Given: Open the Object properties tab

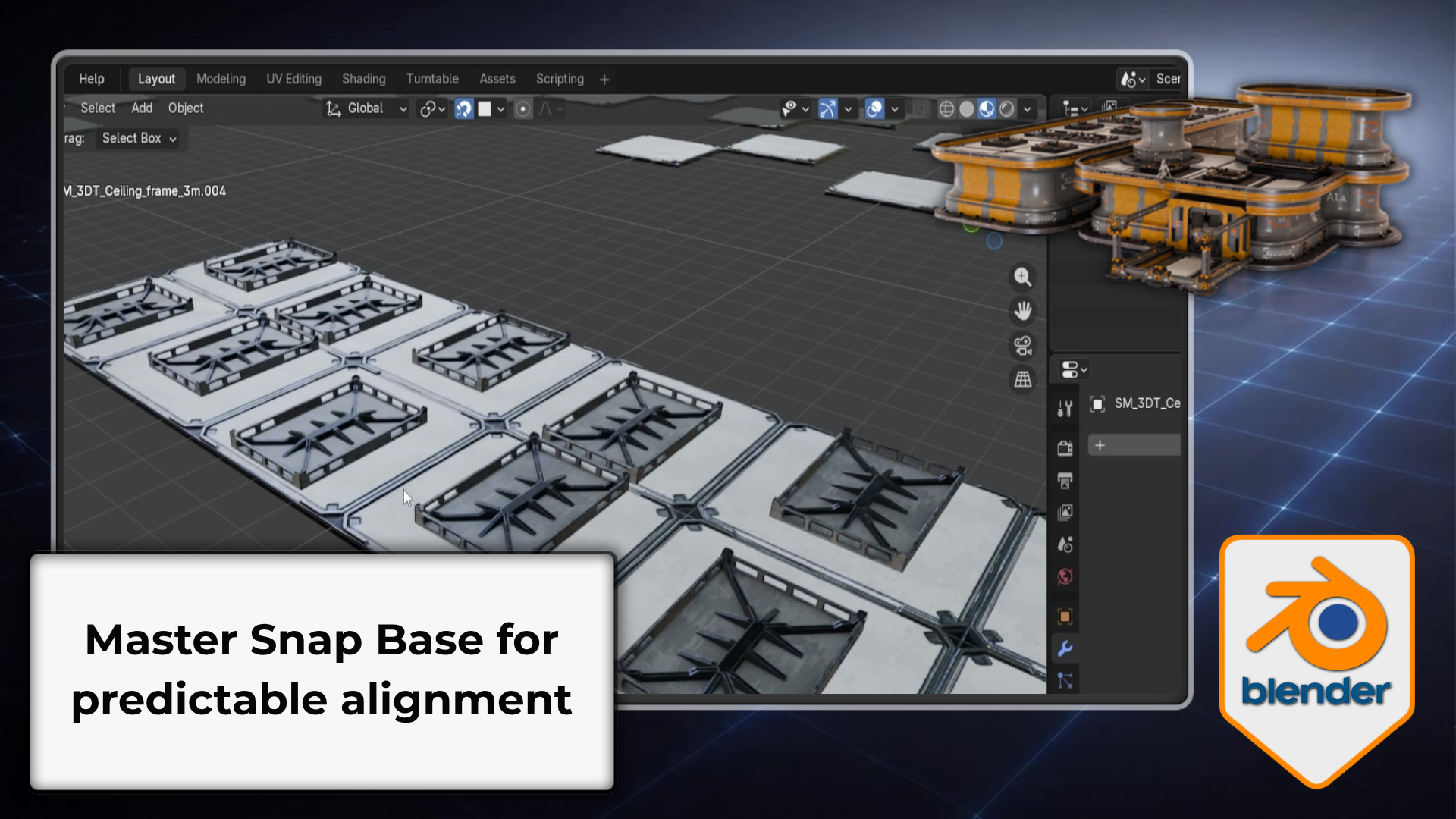Looking at the screenshot, I should point(1065,617).
